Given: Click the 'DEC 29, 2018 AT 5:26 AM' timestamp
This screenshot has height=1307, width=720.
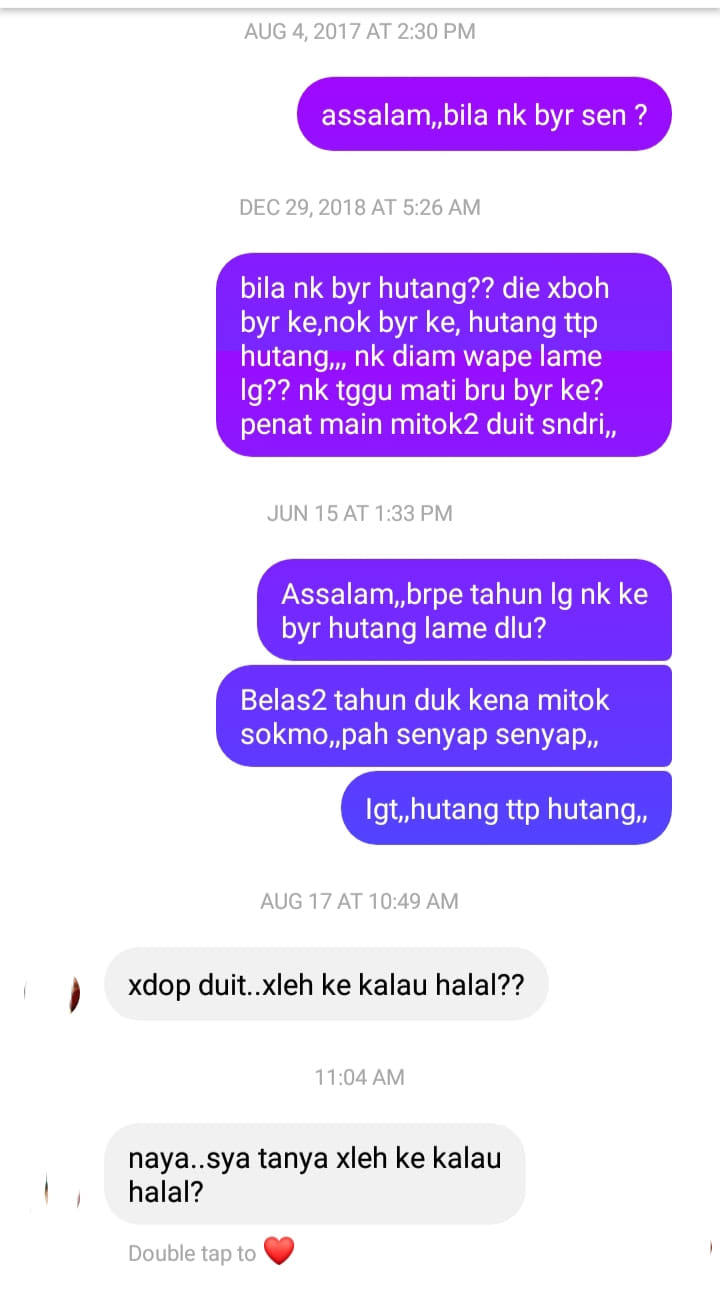Looking at the screenshot, I should [x=360, y=207].
